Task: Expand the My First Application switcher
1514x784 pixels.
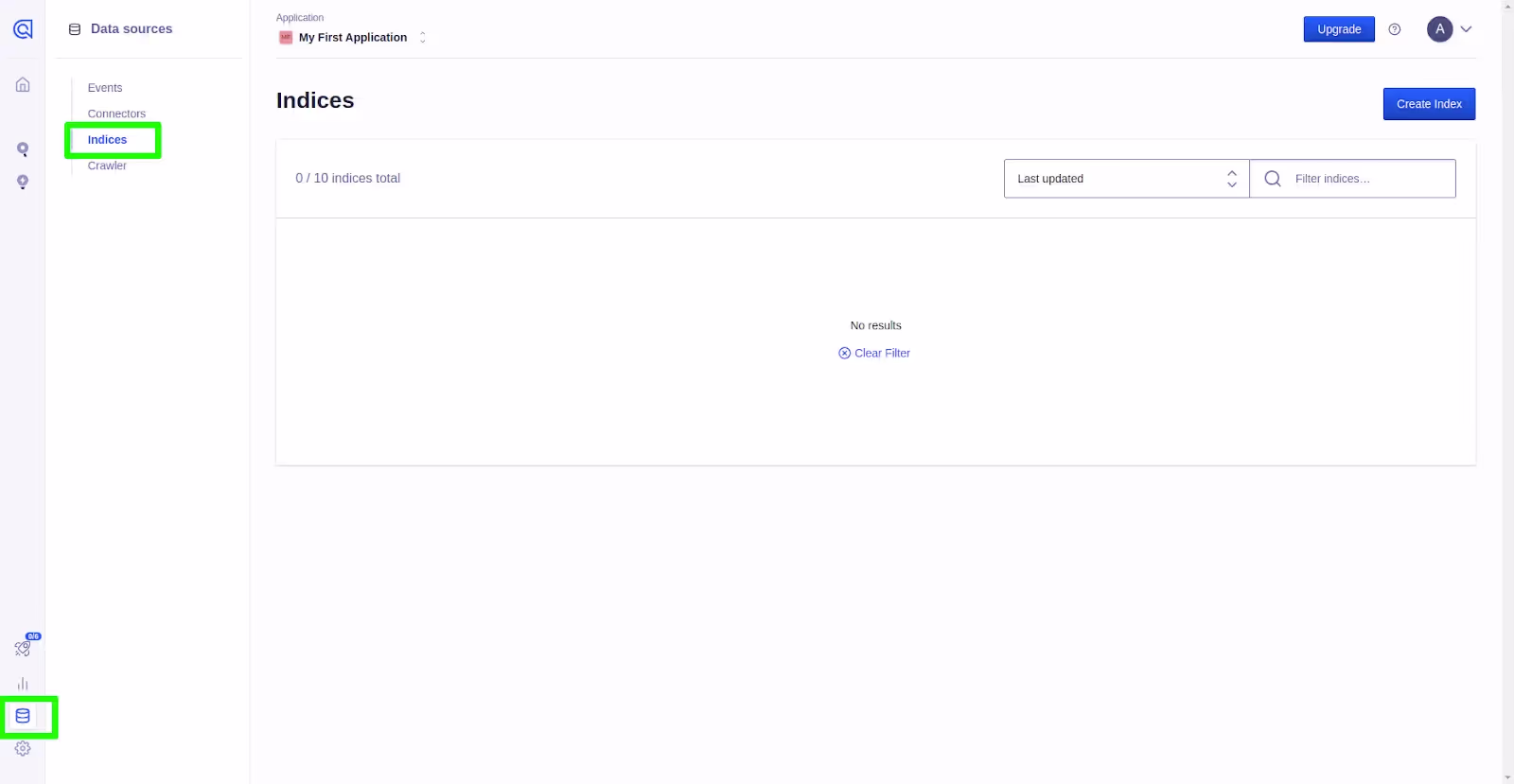Action: click(352, 38)
